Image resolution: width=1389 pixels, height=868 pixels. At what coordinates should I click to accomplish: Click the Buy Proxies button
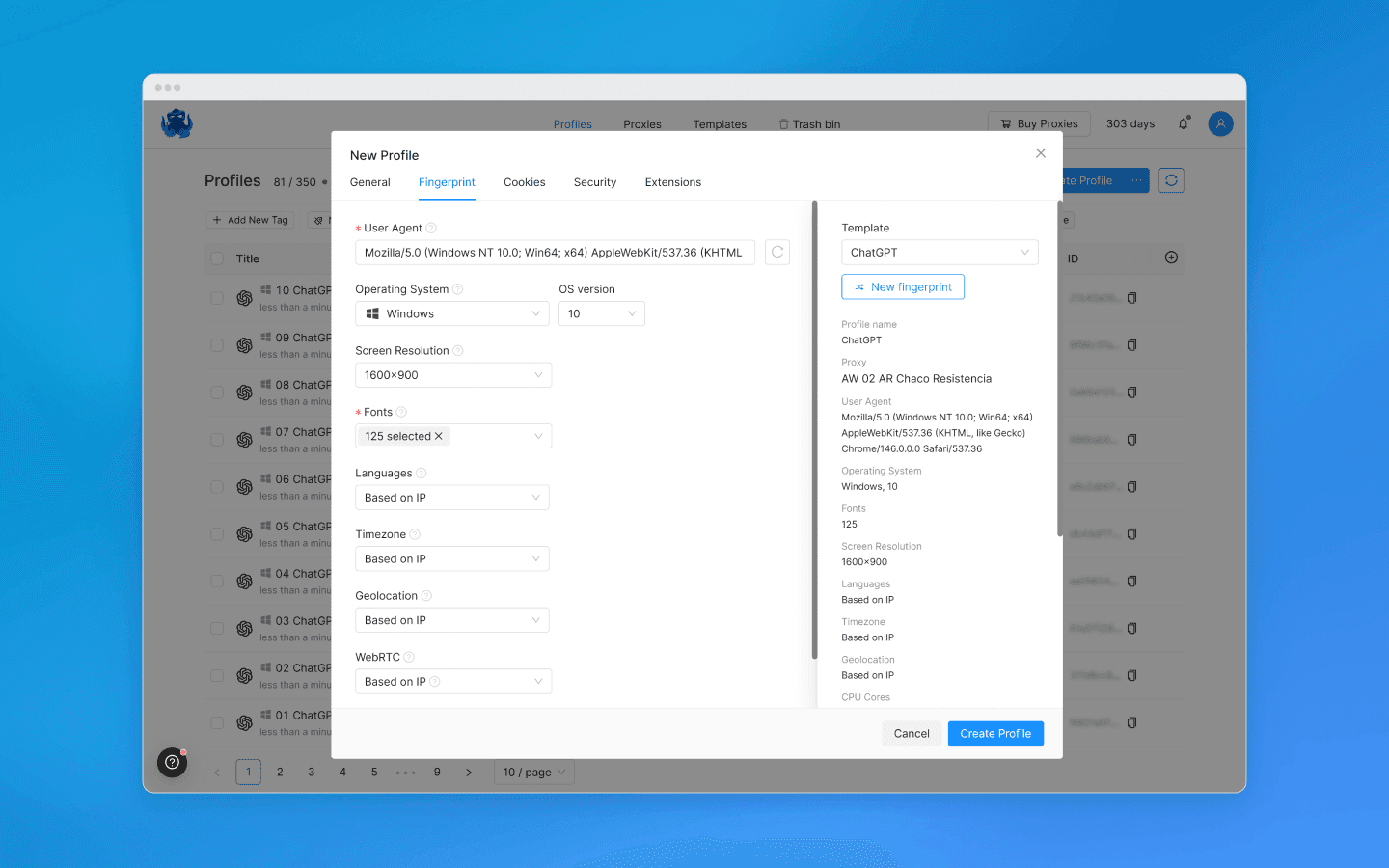click(x=1039, y=123)
